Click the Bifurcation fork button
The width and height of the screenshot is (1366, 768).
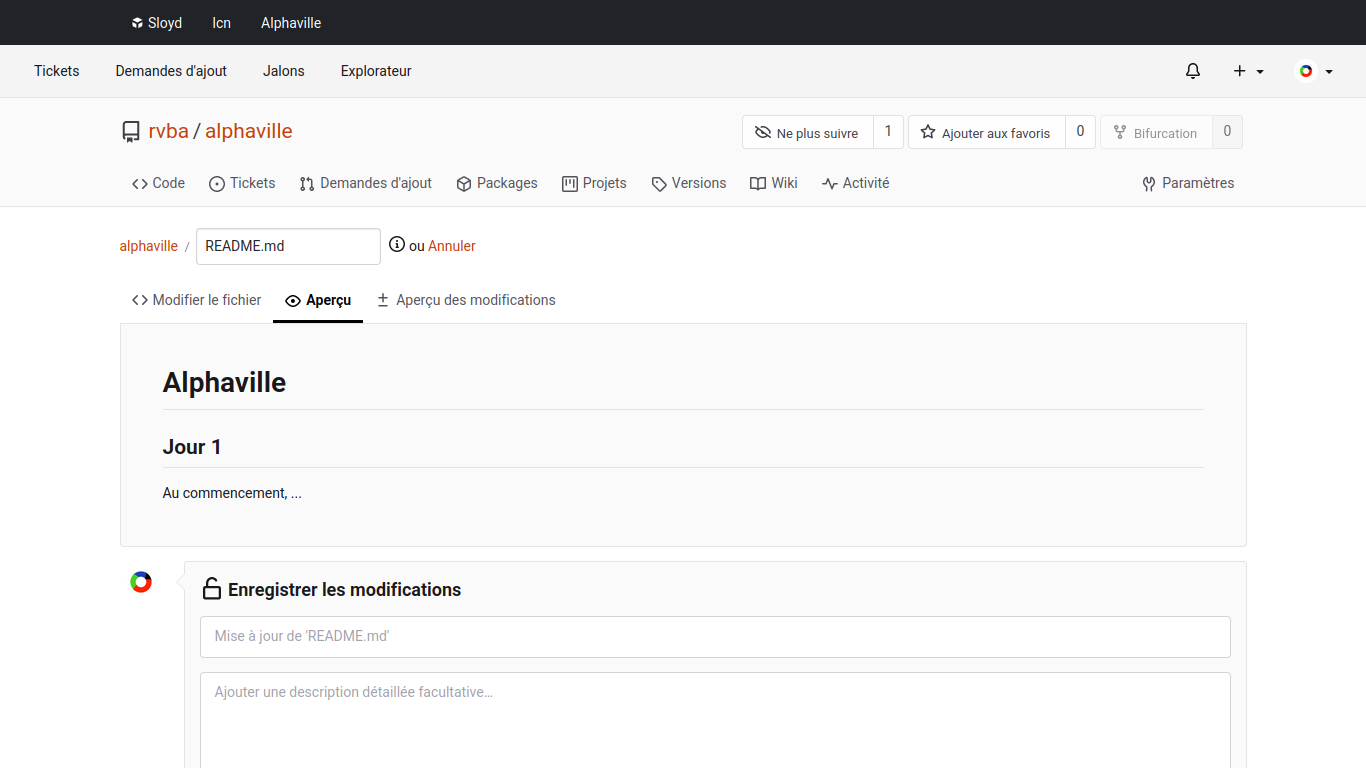click(x=1156, y=132)
